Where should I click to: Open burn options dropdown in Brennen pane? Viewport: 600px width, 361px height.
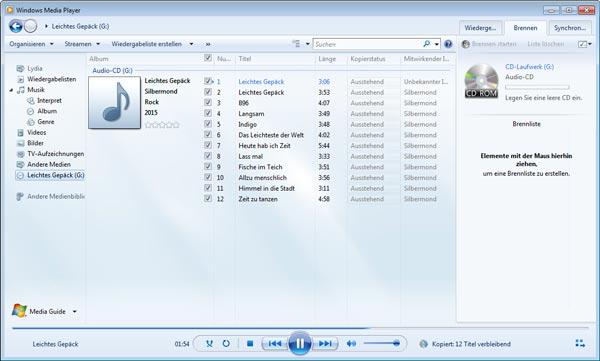click(585, 44)
